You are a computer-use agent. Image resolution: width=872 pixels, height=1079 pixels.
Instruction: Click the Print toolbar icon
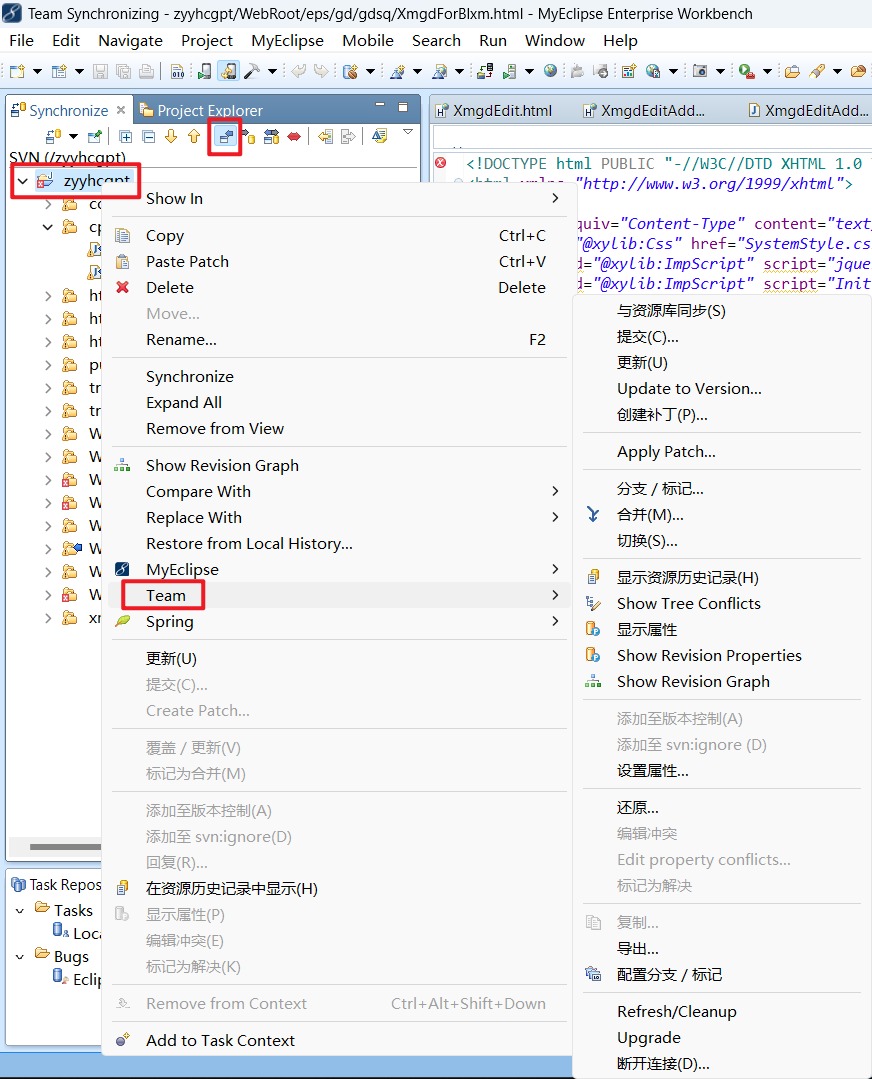tap(146, 71)
